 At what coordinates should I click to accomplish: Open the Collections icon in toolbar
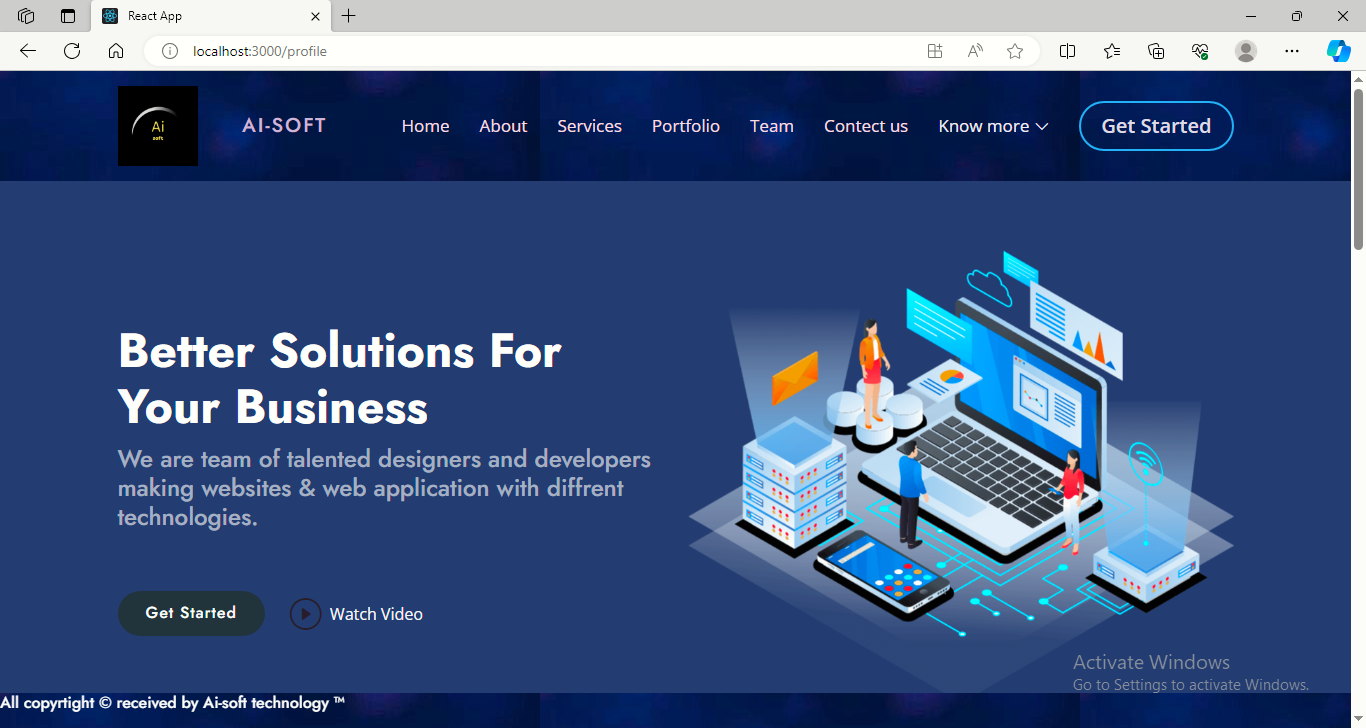click(1156, 51)
